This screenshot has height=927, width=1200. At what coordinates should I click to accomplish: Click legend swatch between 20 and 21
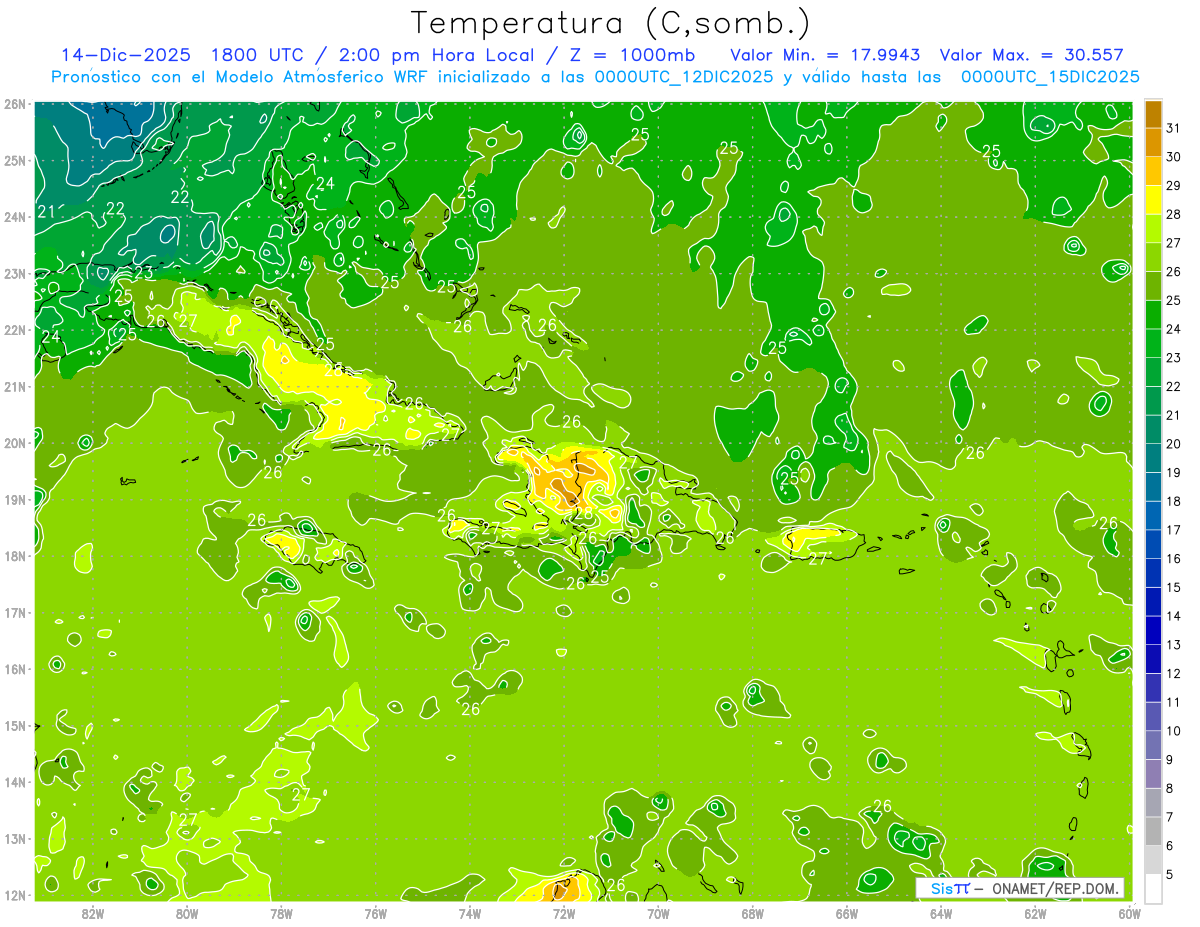tap(1153, 430)
